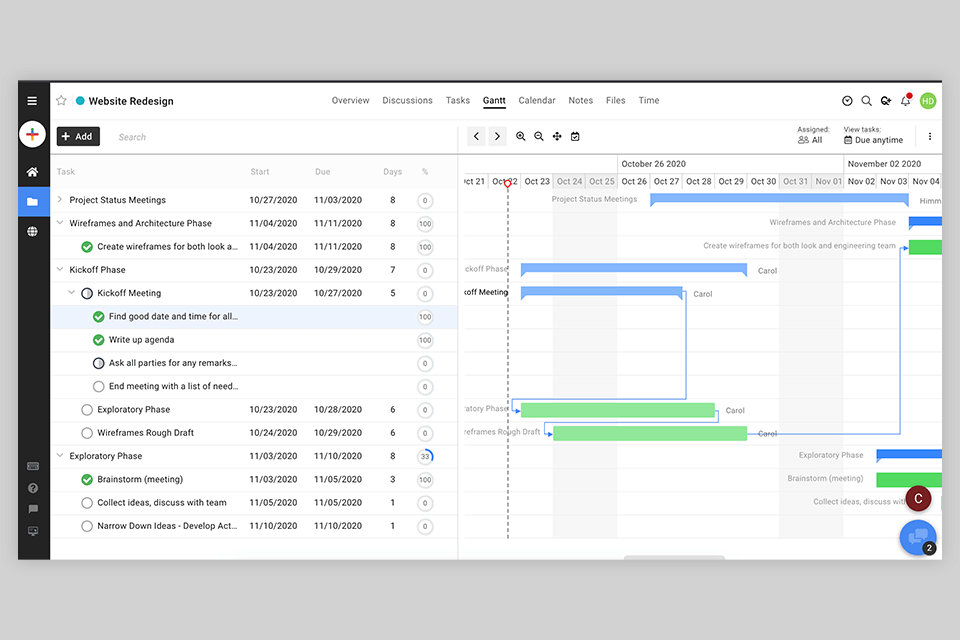Go to the Home icon in sidebar

32,172
